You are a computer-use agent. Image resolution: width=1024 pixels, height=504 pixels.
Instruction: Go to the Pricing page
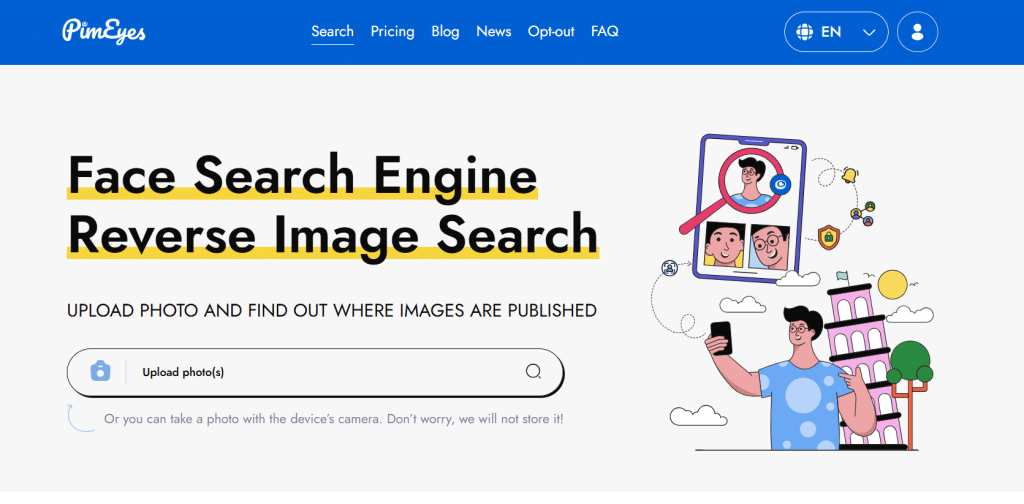tap(392, 31)
